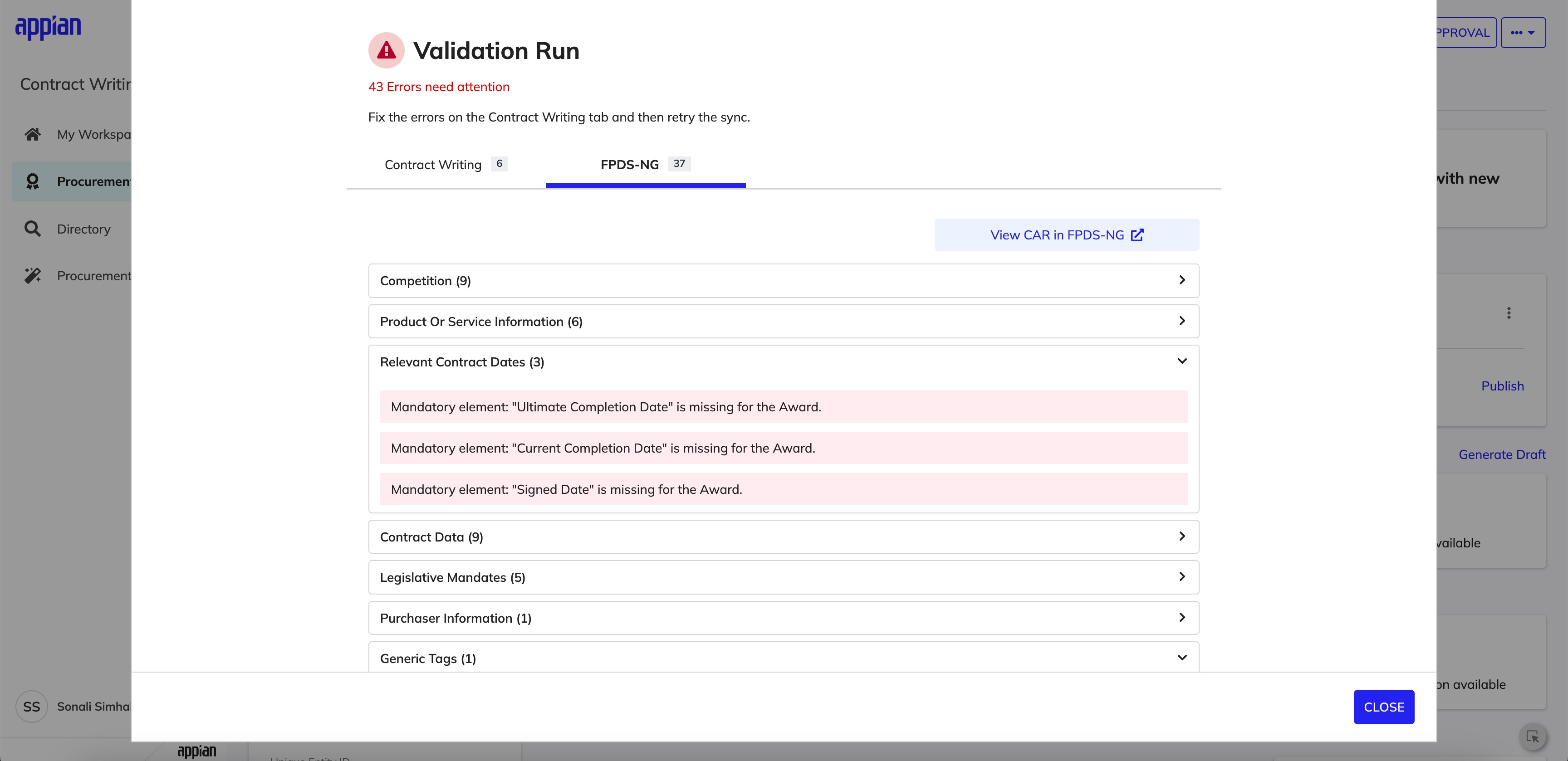Screen dimensions: 1568x761
Task: Collapse the Relevant Contract Dates section
Action: click(x=784, y=362)
